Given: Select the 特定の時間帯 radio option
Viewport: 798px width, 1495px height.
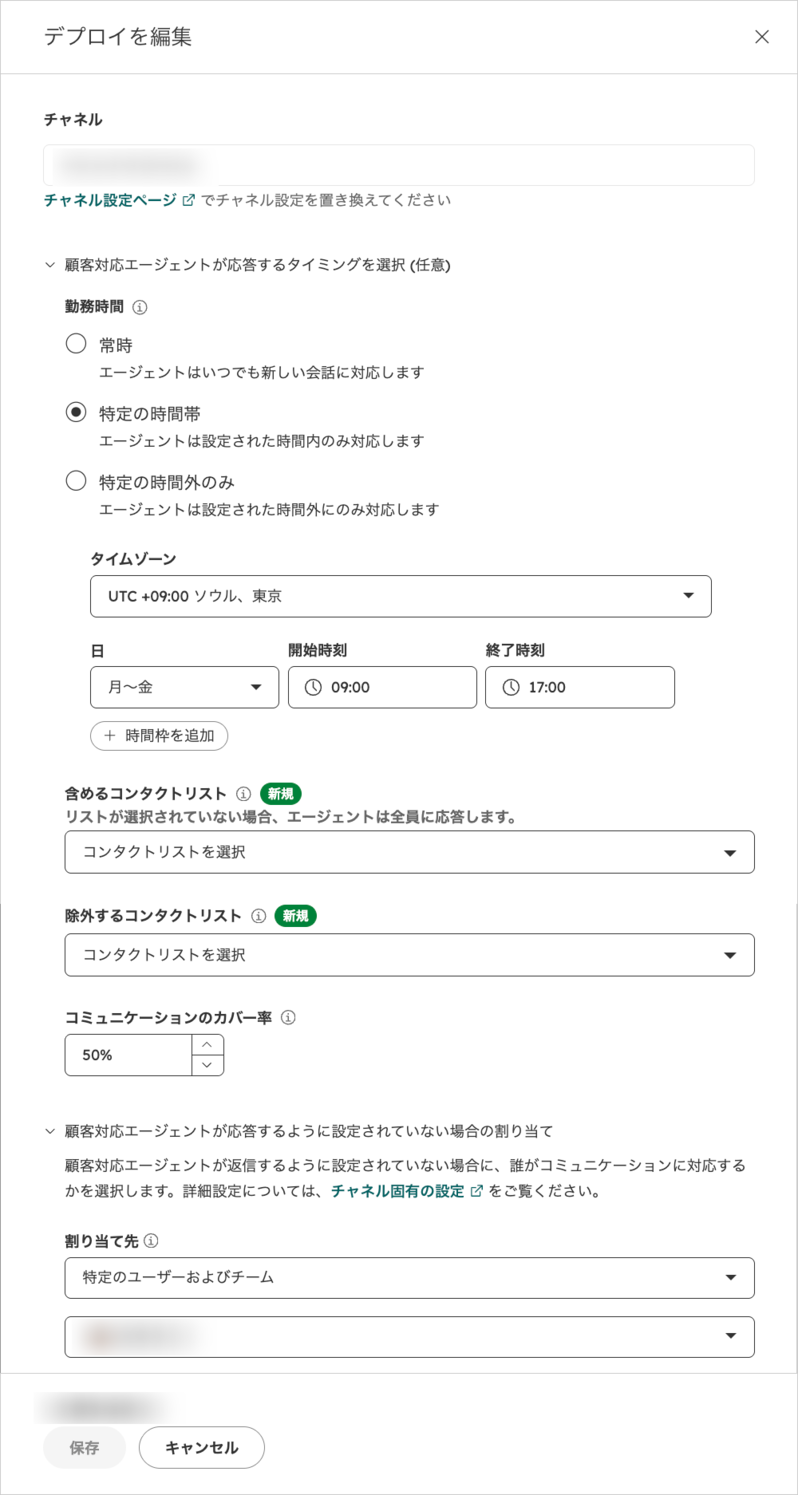Looking at the screenshot, I should (76, 412).
